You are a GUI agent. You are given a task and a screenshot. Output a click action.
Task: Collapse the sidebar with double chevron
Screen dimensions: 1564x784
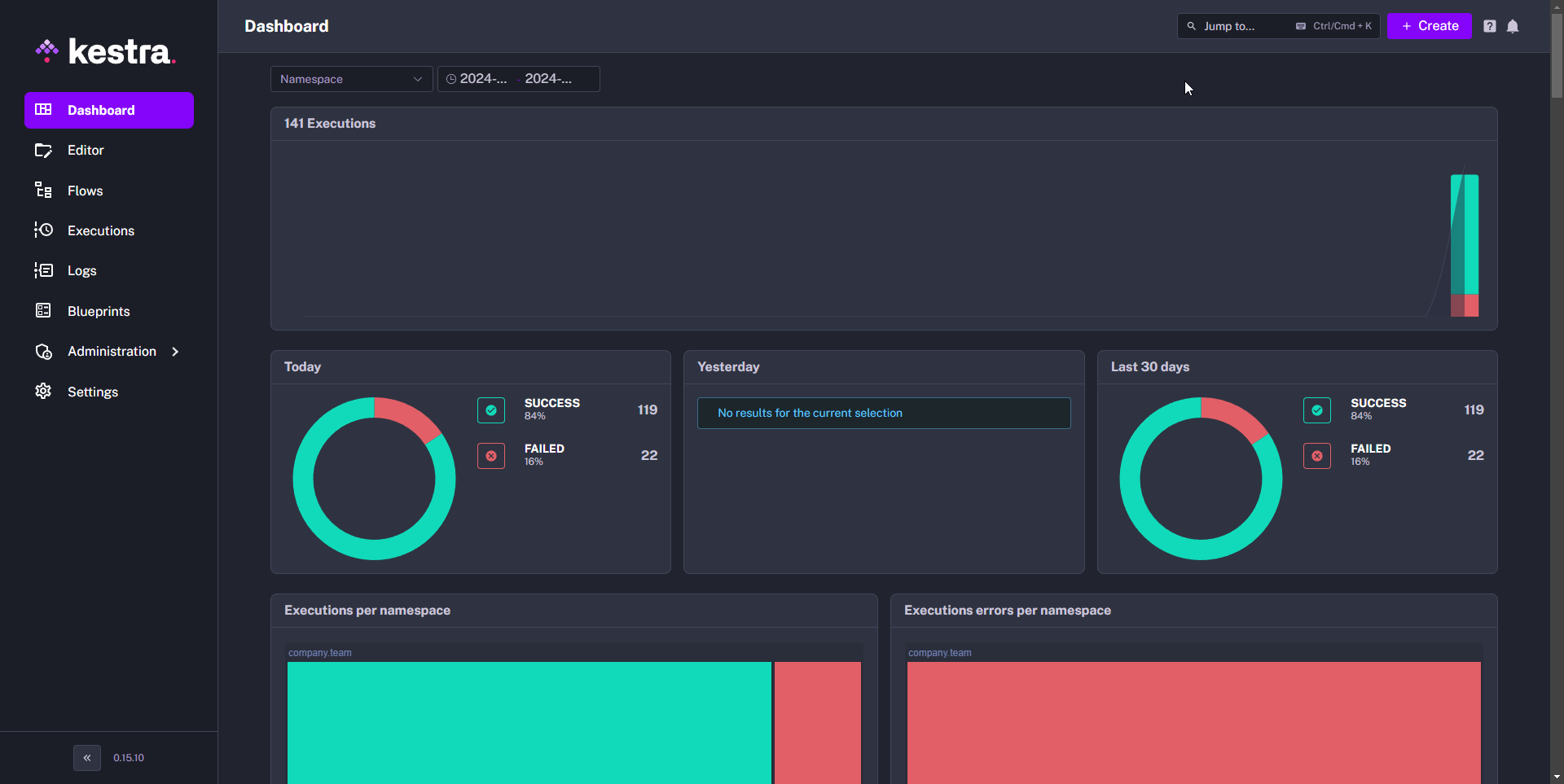coord(87,758)
